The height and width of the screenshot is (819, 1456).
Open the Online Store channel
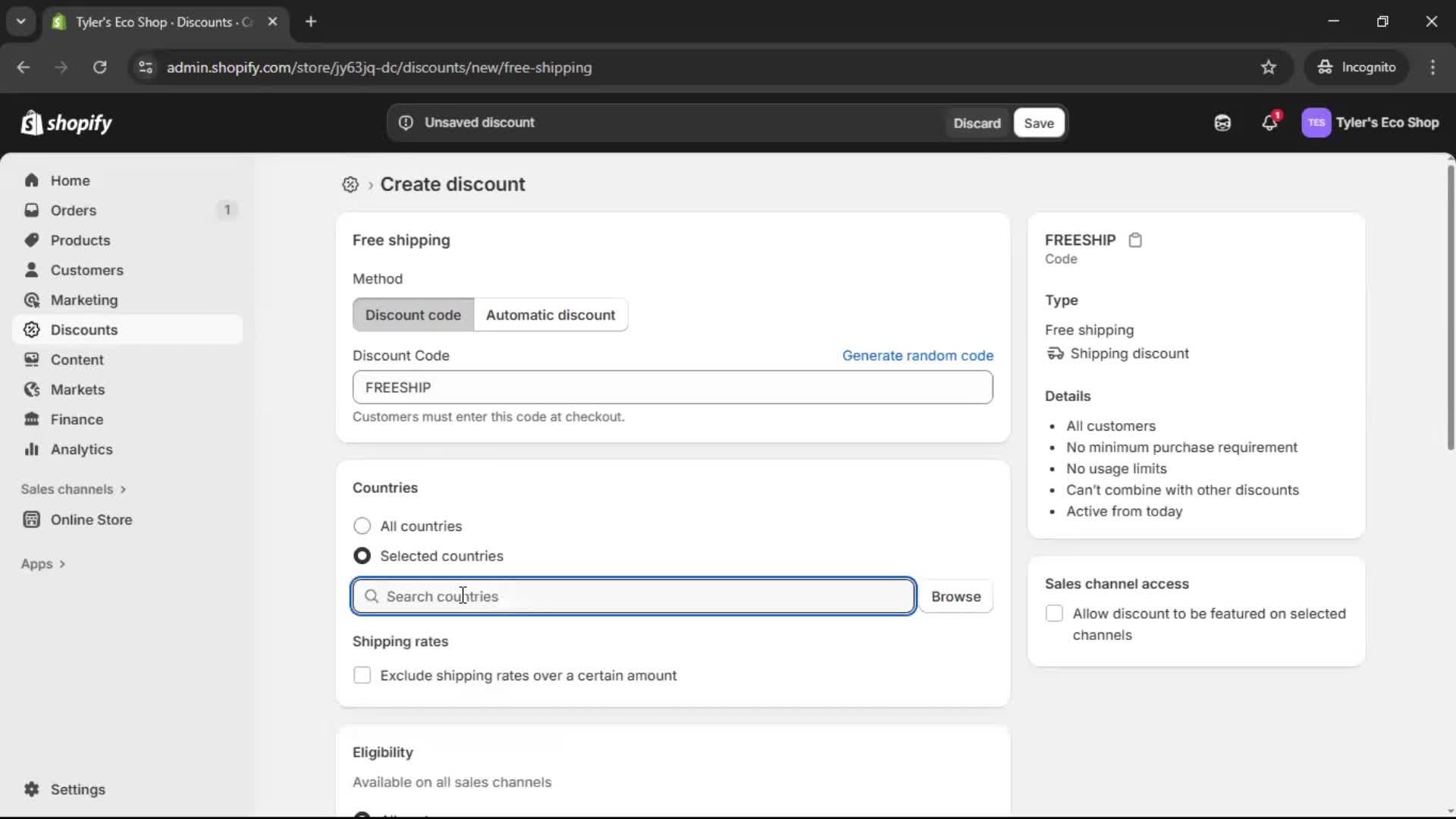tap(89, 519)
